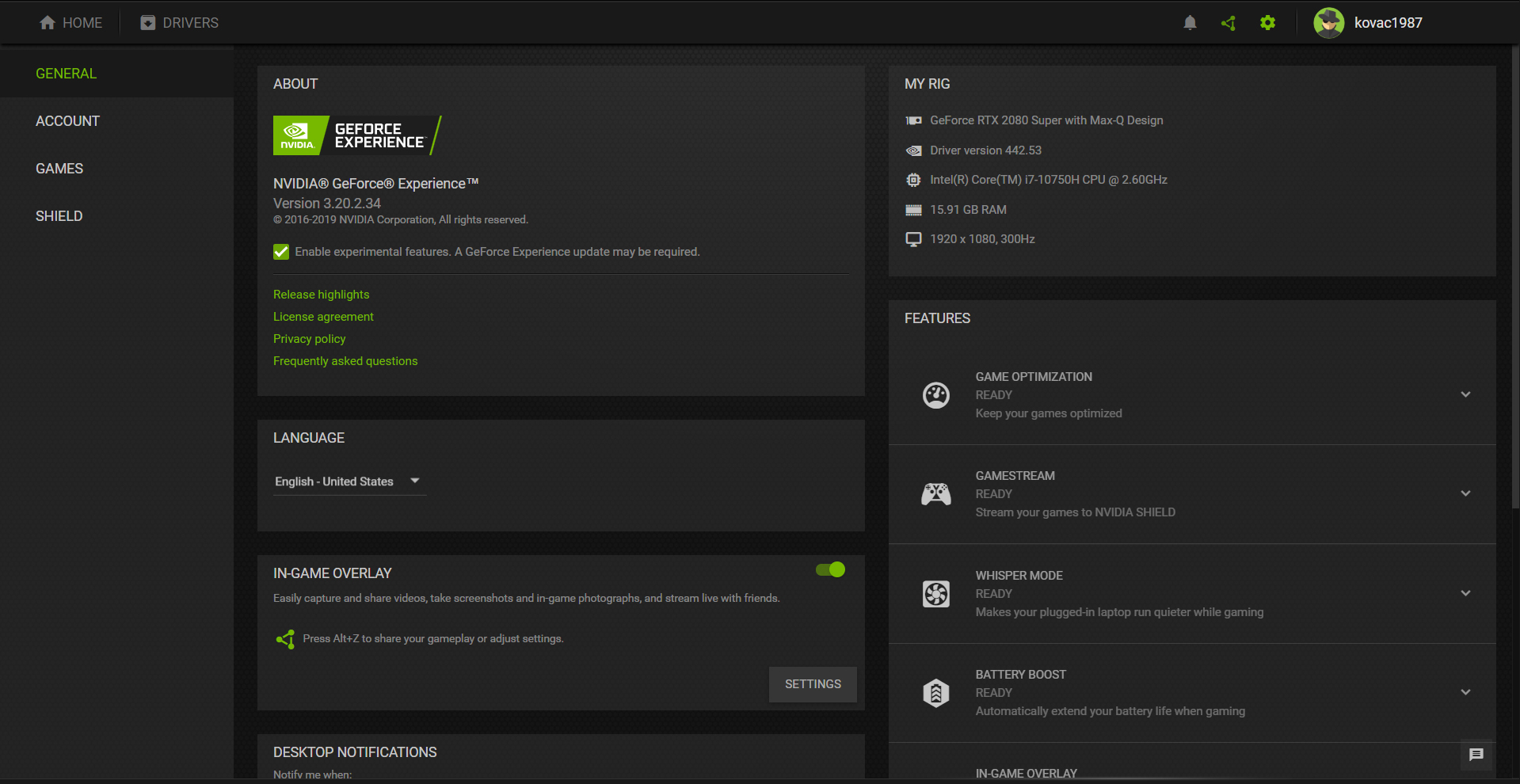Click the share icon beside Alt+Z hint
This screenshot has width=1520, height=784.
tap(285, 639)
